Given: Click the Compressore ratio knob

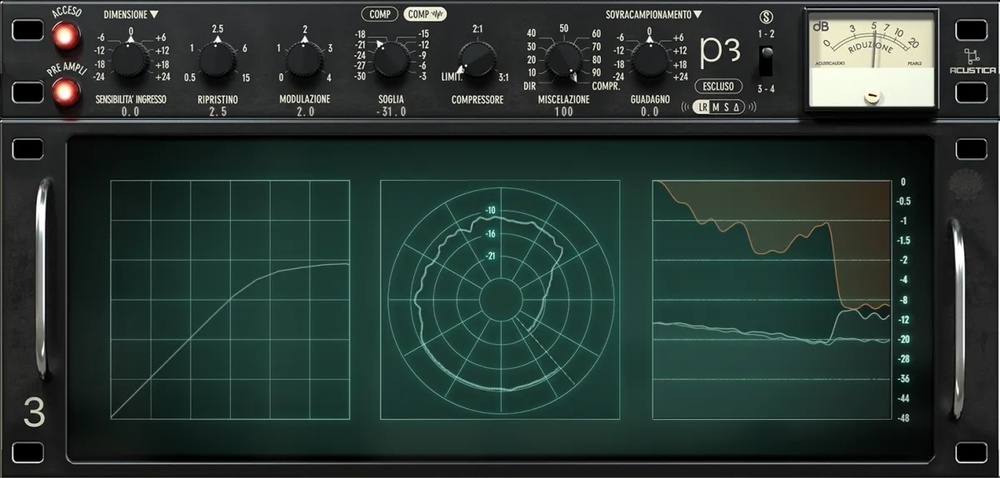Looking at the screenshot, I should pyautogui.click(x=477, y=60).
